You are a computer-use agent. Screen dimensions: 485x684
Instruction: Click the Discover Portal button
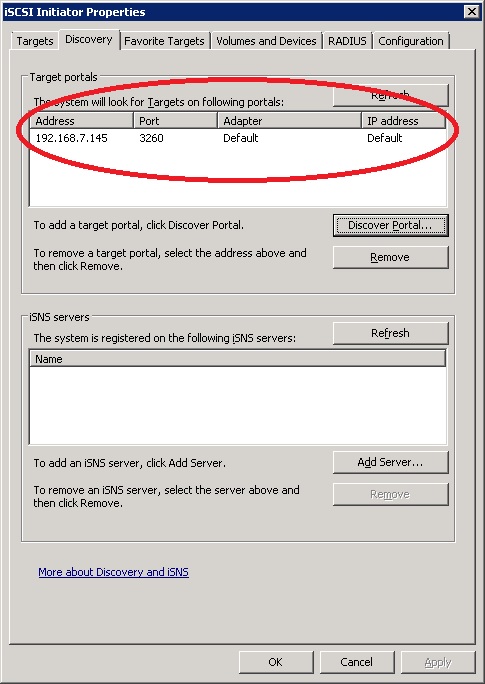(390, 225)
